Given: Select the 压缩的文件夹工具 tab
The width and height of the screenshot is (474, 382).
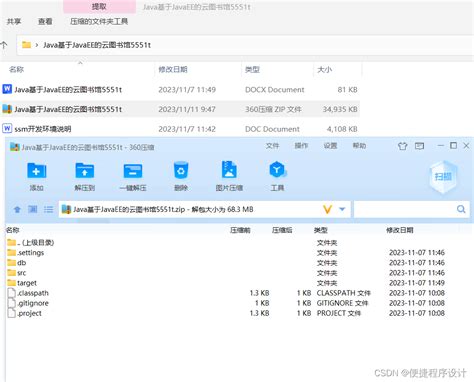Looking at the screenshot, I should tap(99, 22).
